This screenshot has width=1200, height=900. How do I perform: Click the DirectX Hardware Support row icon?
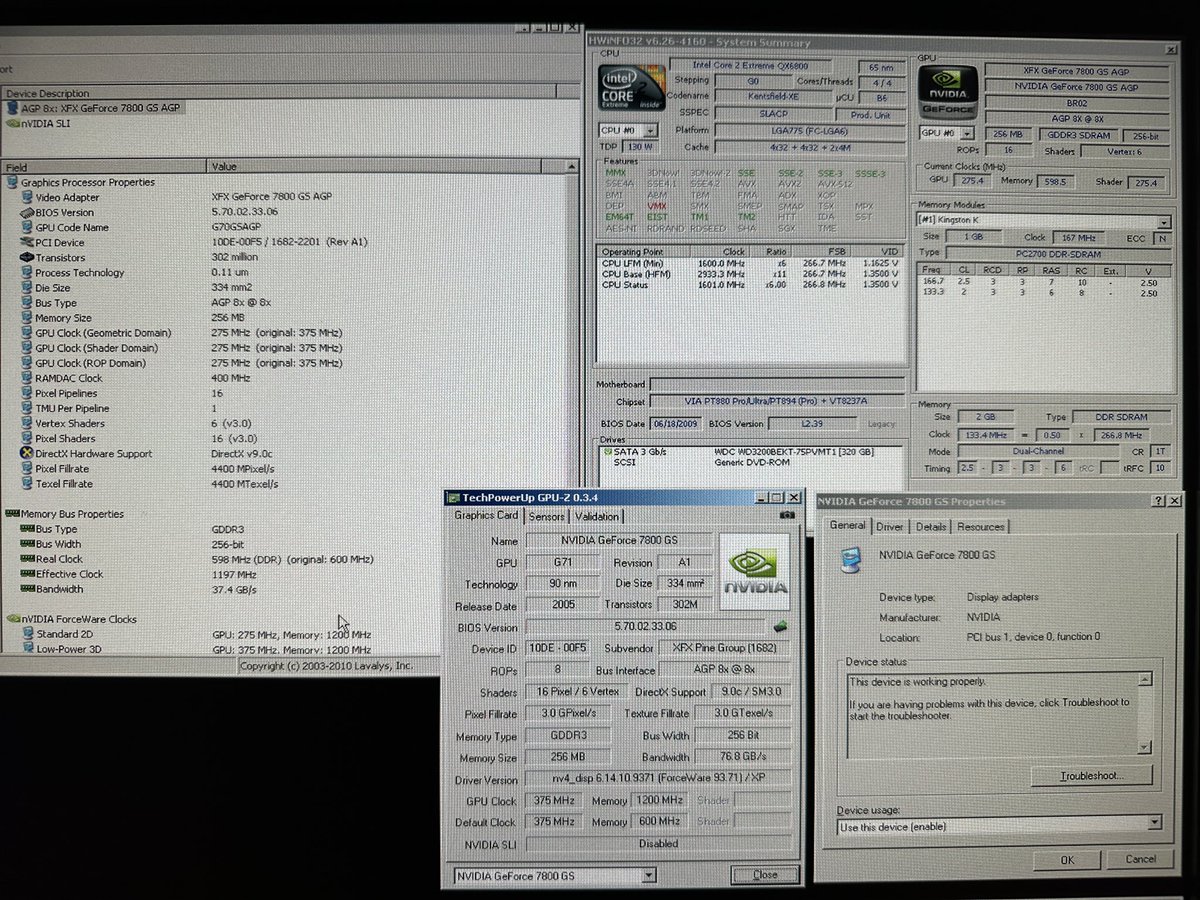[27, 453]
